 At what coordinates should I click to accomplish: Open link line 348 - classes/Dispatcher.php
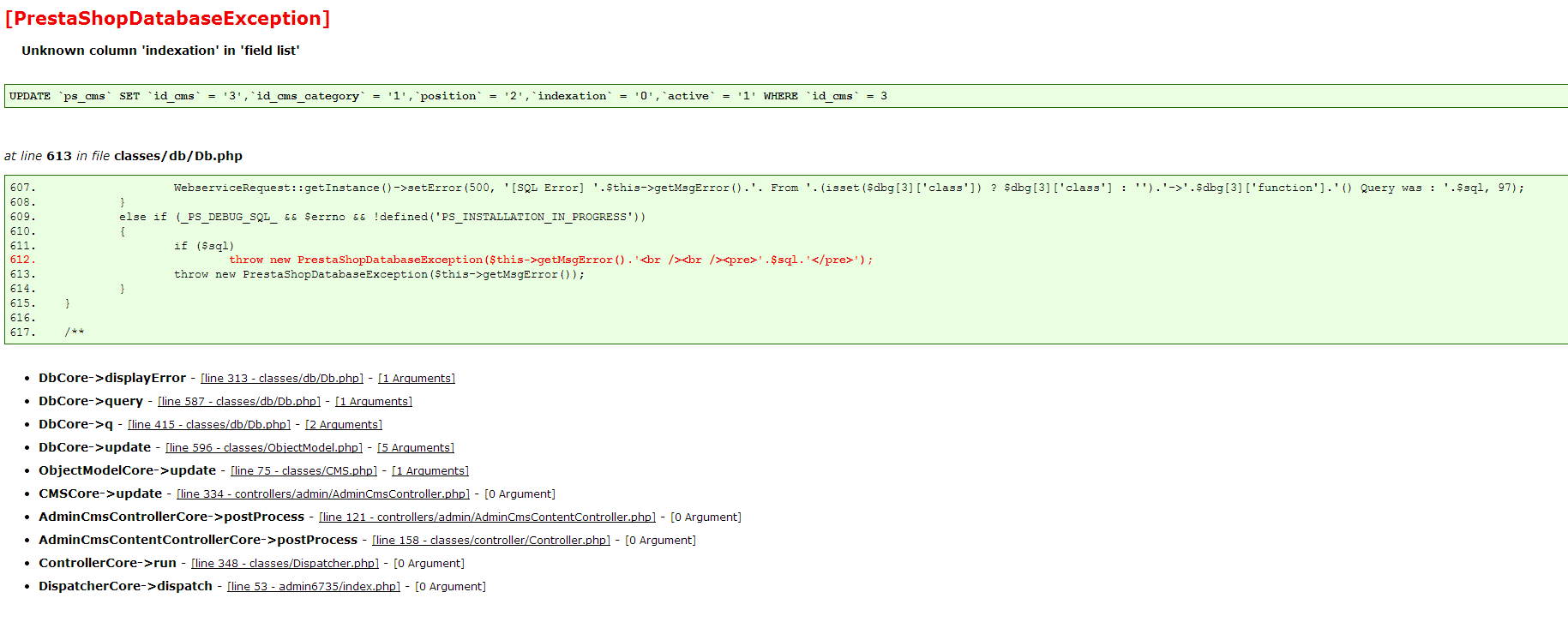tap(285, 564)
